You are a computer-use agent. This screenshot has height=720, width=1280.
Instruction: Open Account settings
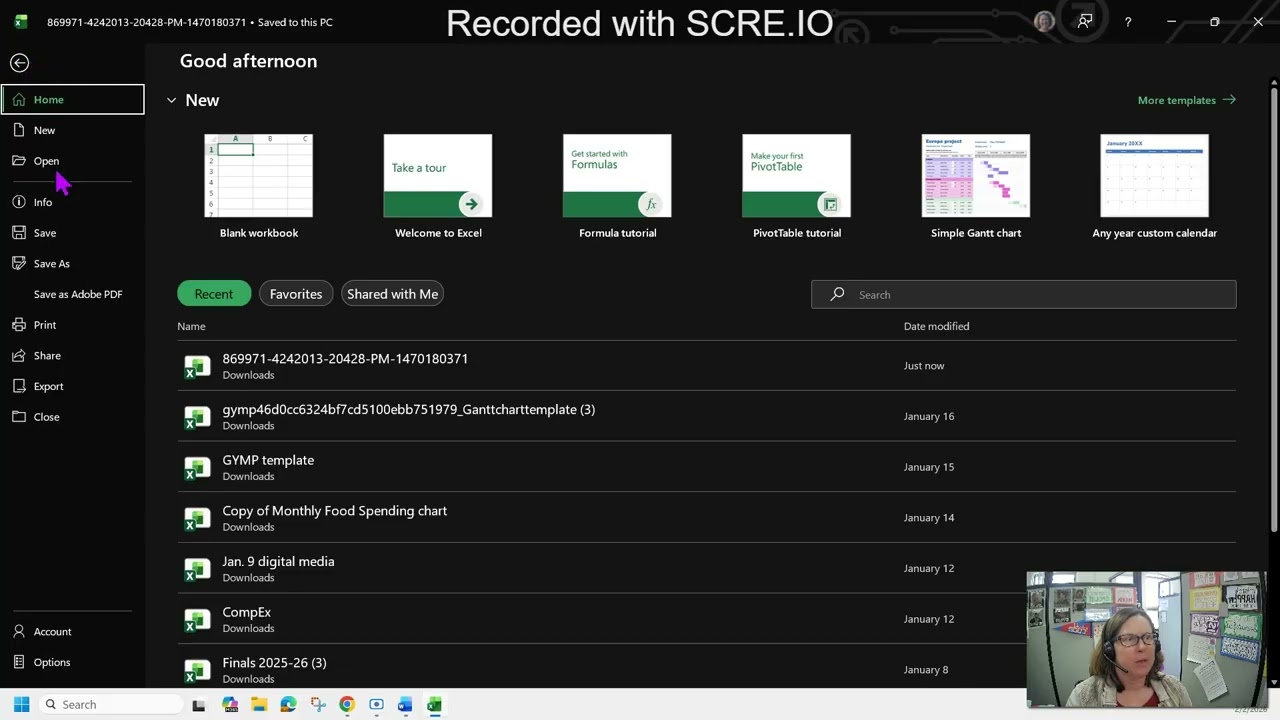click(x=73, y=632)
